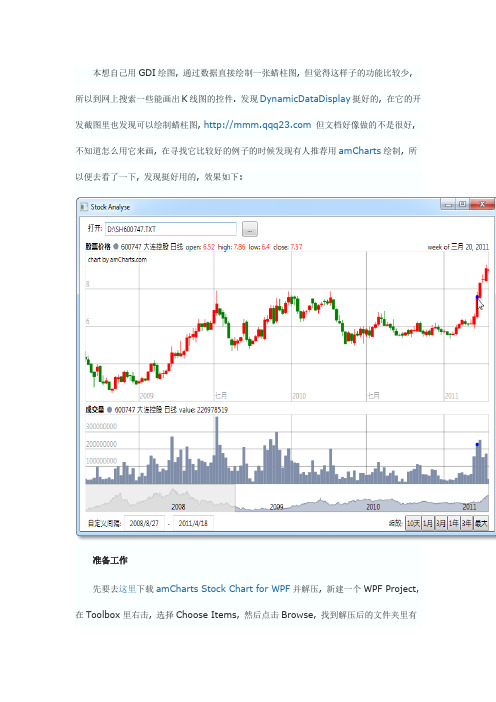Click the 这里 download link
This screenshot has height=702, width=496.
pos(128,589)
